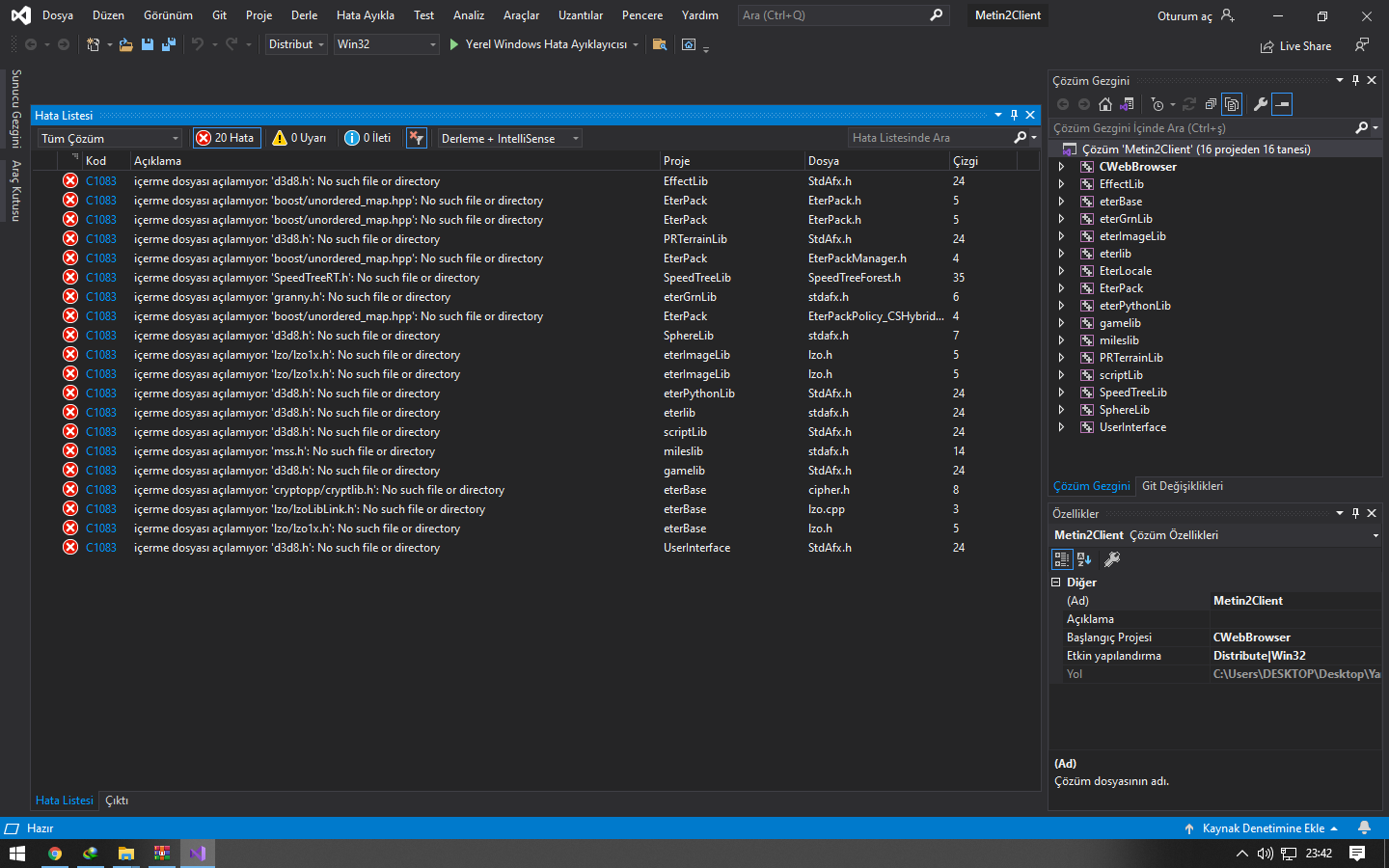Viewport: 1389px width, 868px height.
Task: Switch to the Git Değişiklikleri tab
Action: pos(1183,486)
